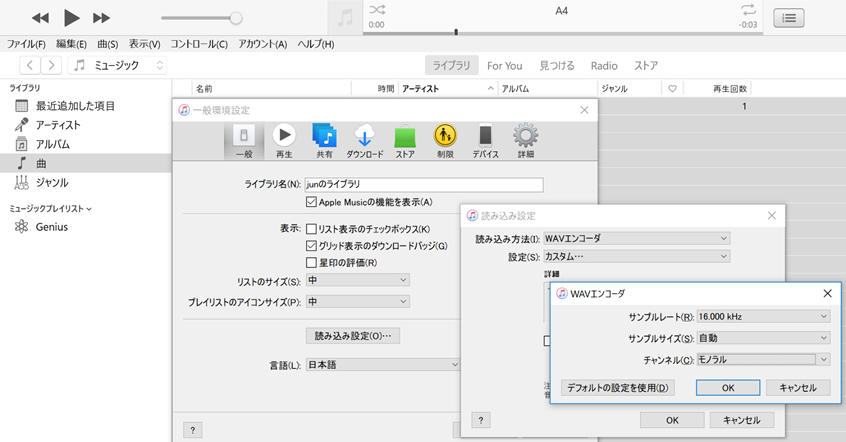Click OK in the 読み込み設定 dialog
Image resolution: width=846 pixels, height=442 pixels.
click(x=672, y=420)
